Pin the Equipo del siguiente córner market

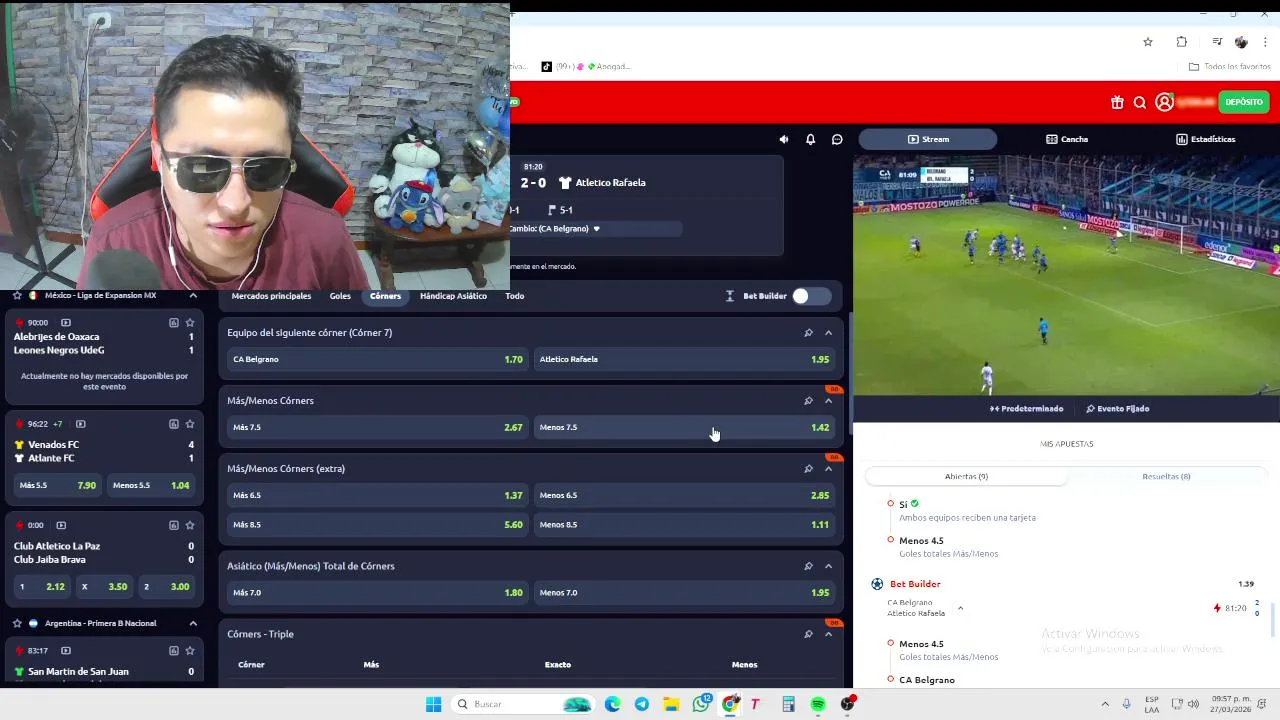pos(808,333)
